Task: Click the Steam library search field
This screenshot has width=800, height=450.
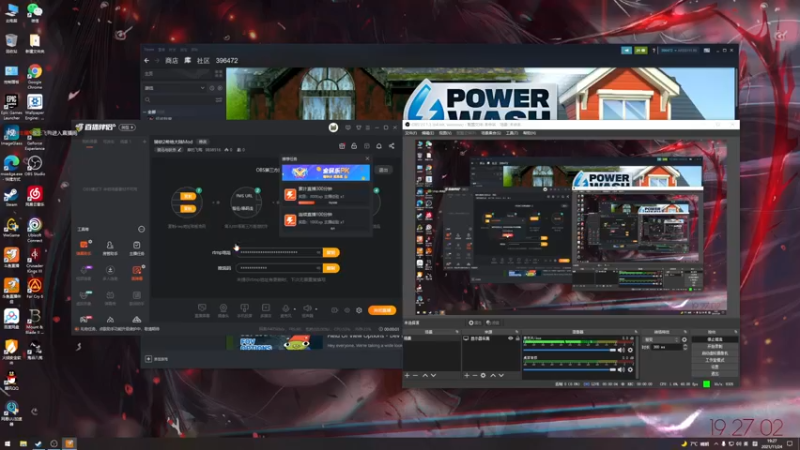Action: pyautogui.click(x=179, y=100)
